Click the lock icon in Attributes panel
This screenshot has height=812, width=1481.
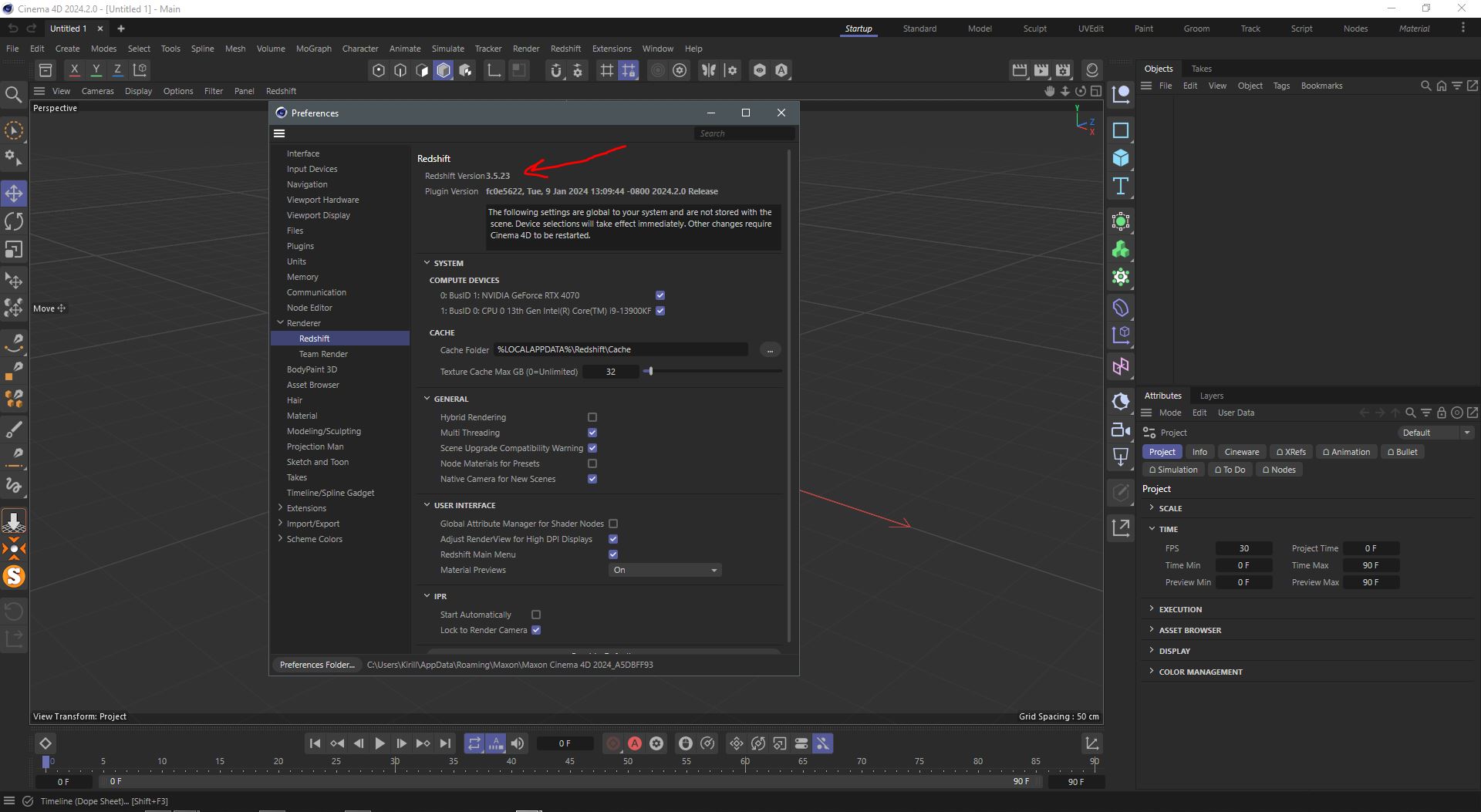point(1442,413)
